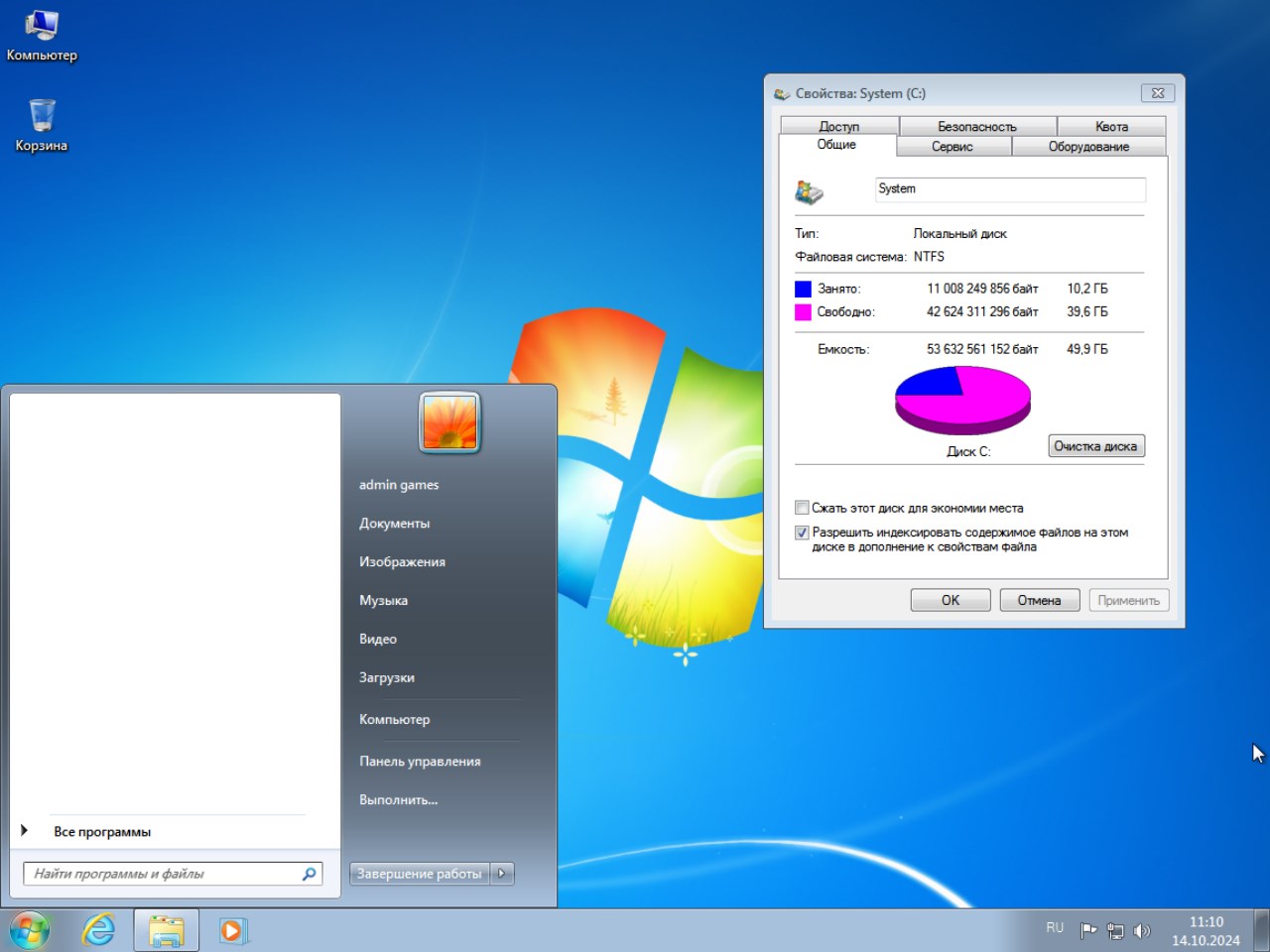Click the disk usage pie chart
This screenshot has height=952, width=1270.
pos(962,400)
